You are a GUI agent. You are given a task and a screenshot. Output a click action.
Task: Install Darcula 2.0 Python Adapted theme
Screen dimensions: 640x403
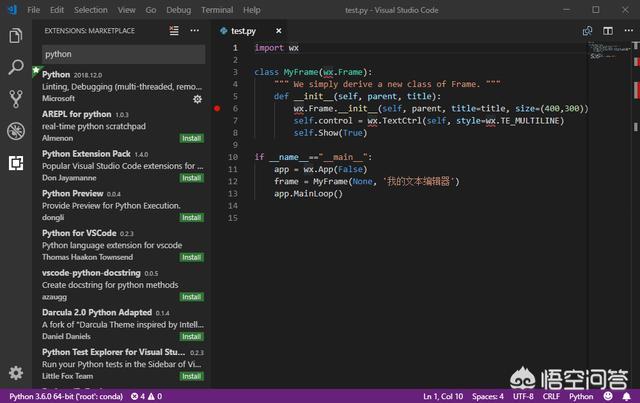[191, 336]
